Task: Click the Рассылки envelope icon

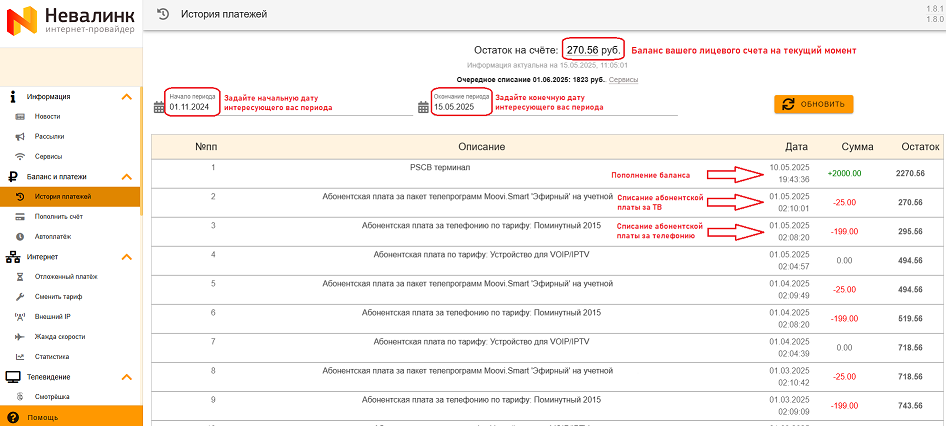Action: (x=20, y=137)
